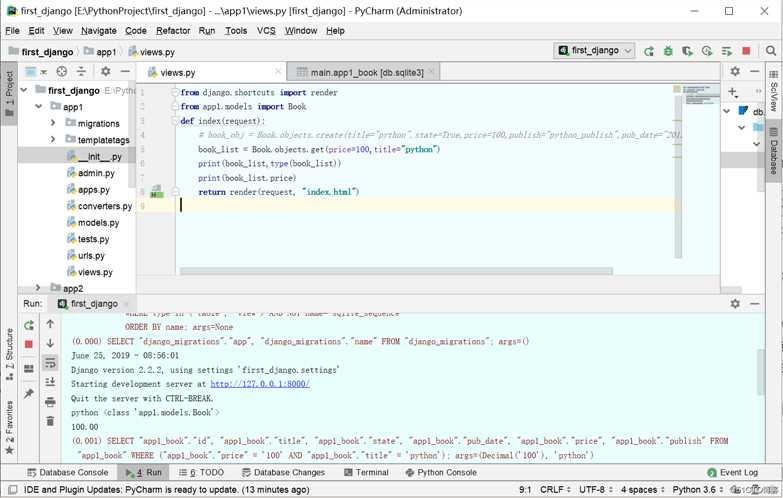This screenshot has width=783, height=498.
Task: Open the Database Console tool window
Action: [x=68, y=472]
